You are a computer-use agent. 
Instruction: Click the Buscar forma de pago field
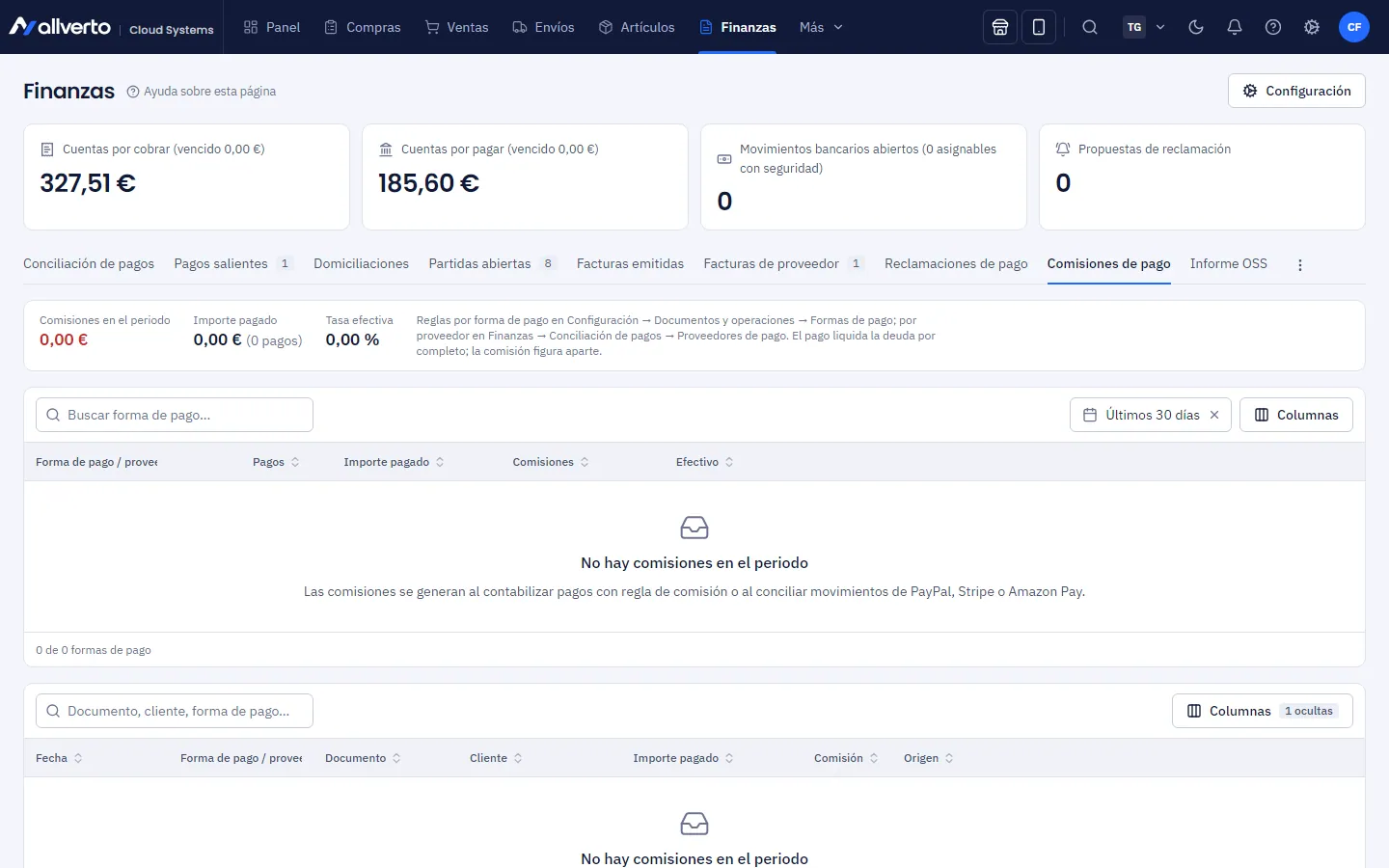point(175,415)
